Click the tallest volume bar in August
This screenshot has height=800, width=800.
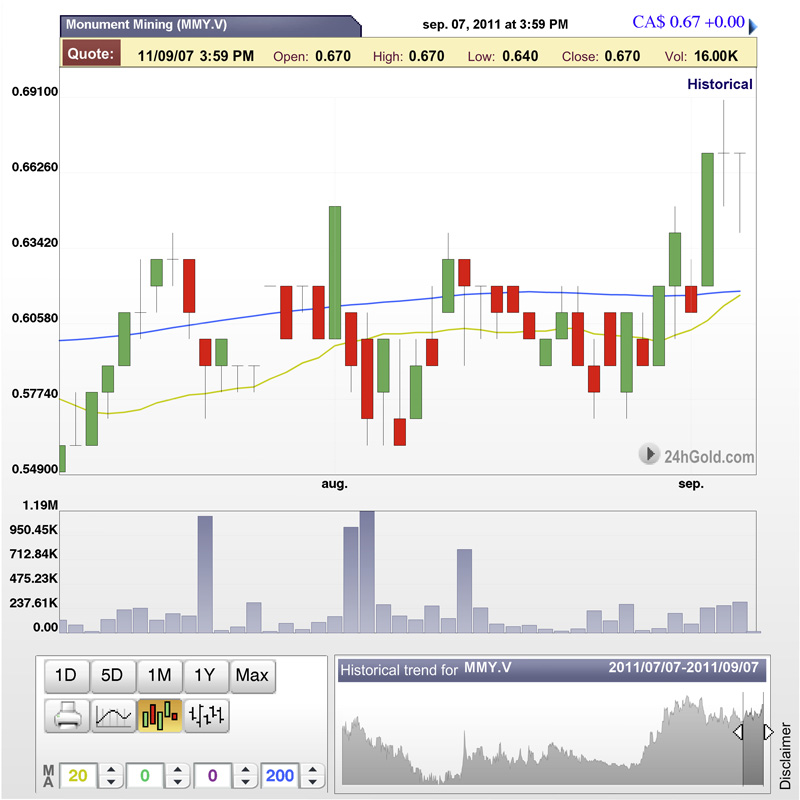coord(367,571)
